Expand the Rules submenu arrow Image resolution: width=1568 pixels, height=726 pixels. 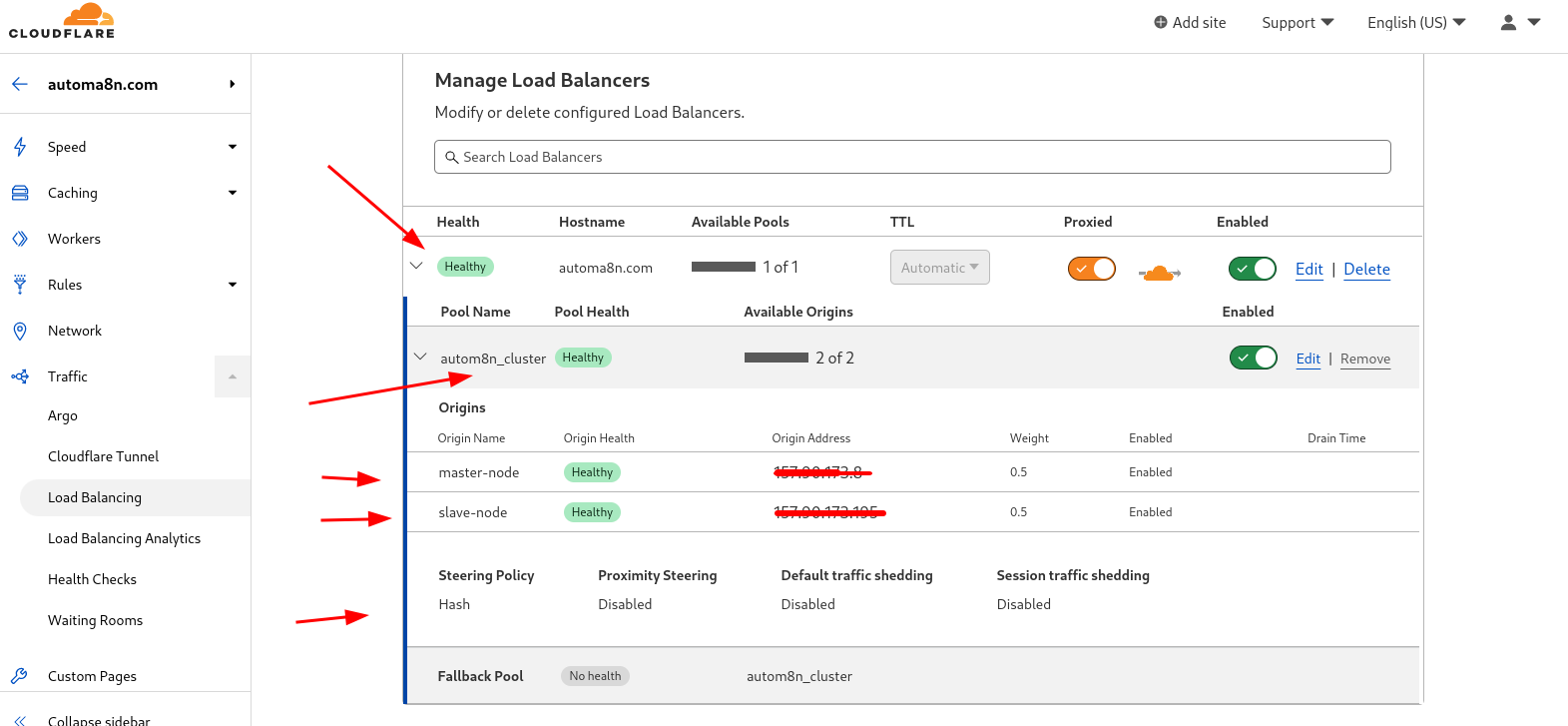click(x=233, y=285)
